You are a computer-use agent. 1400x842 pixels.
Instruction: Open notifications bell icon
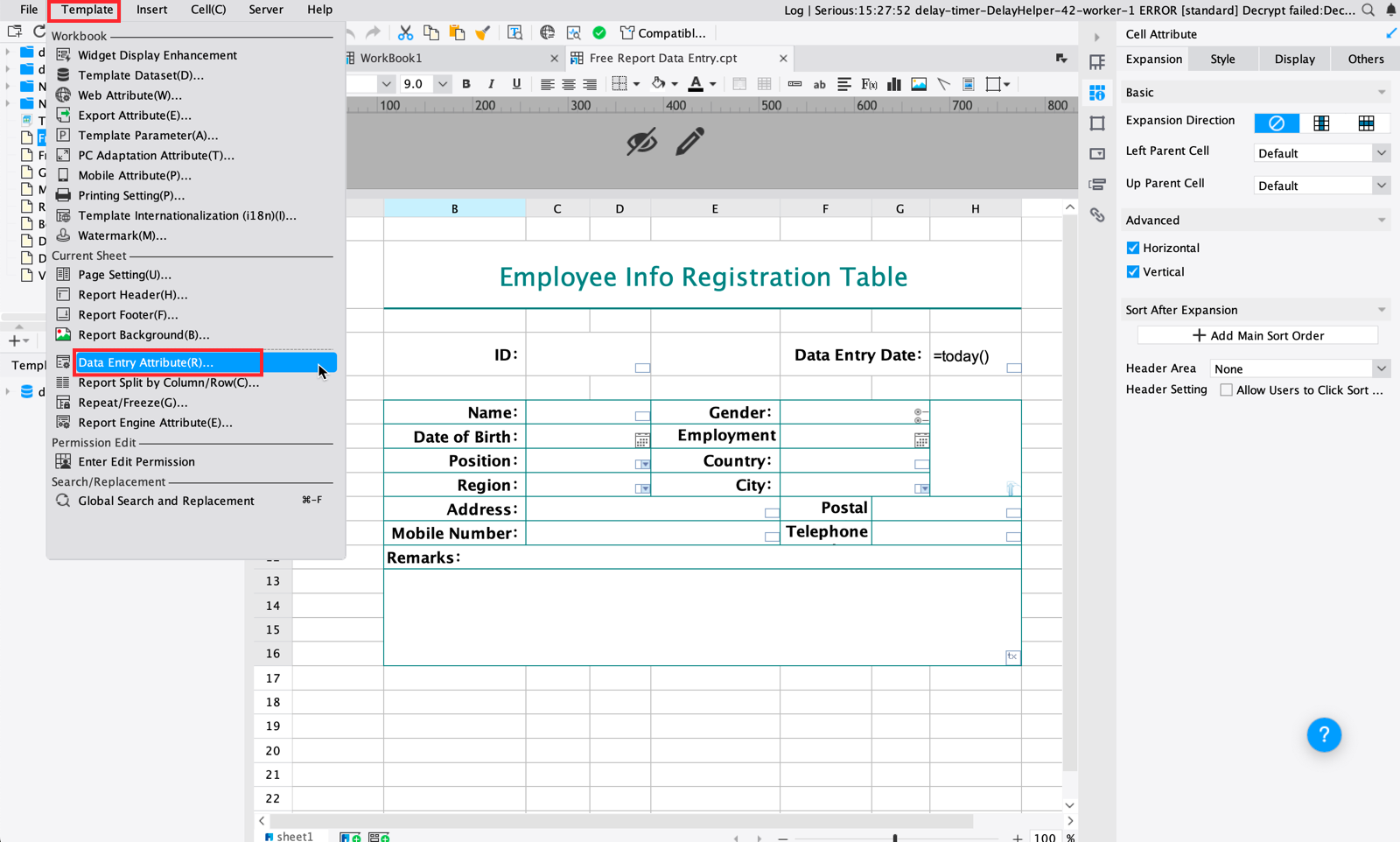point(1390,10)
